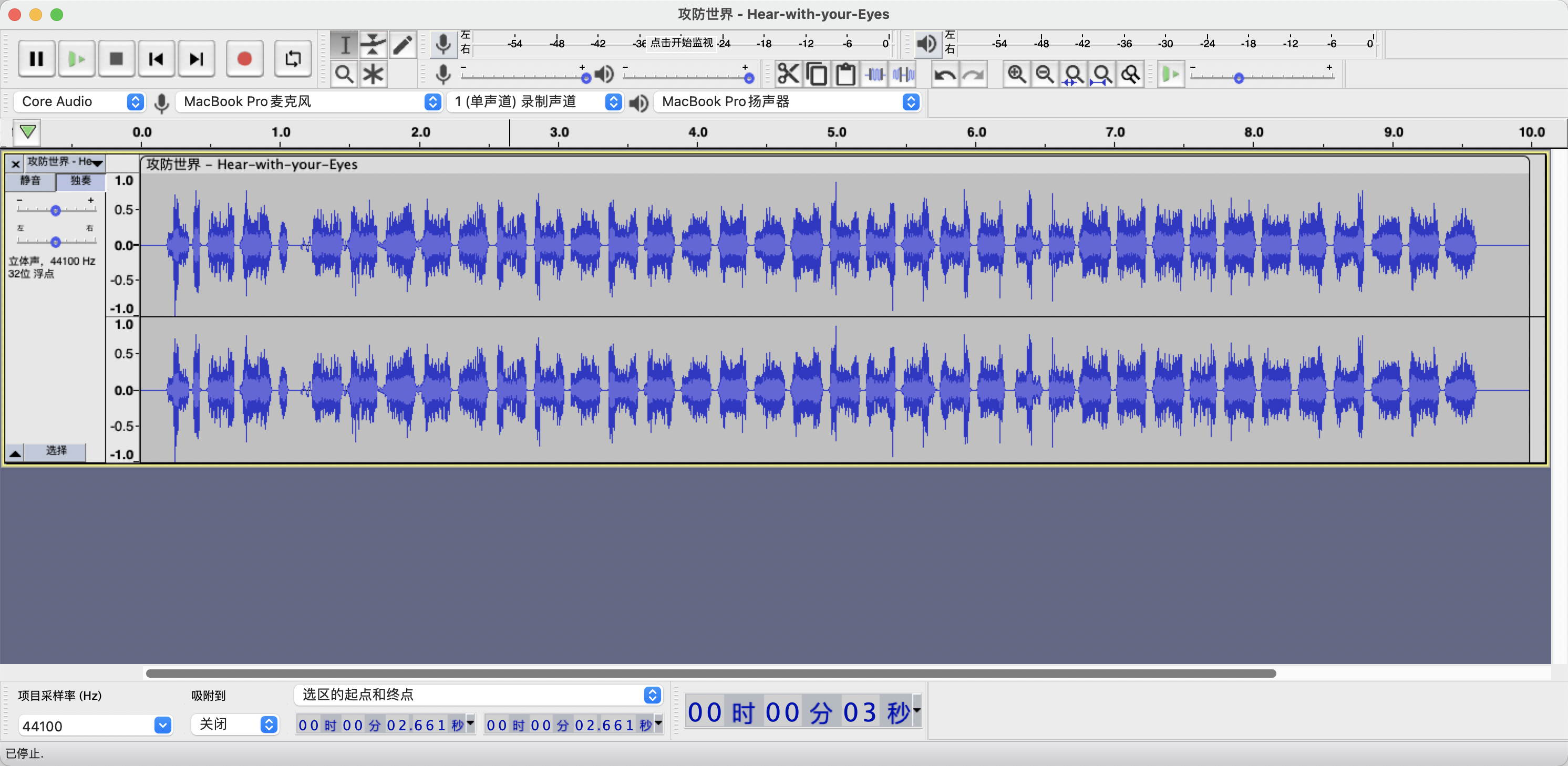Select the Selection (I-beam) tool

click(345, 45)
